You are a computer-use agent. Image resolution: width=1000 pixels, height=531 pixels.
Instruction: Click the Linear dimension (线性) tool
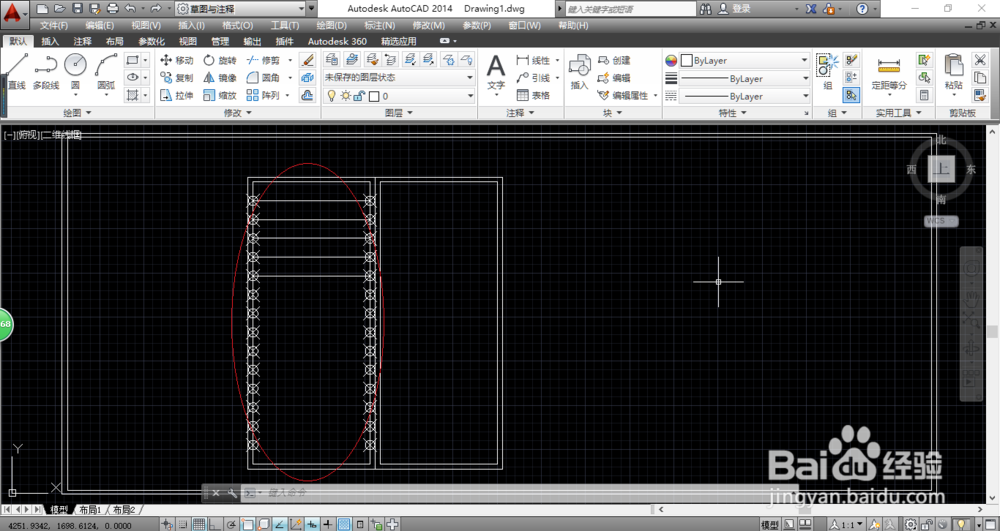(534, 60)
